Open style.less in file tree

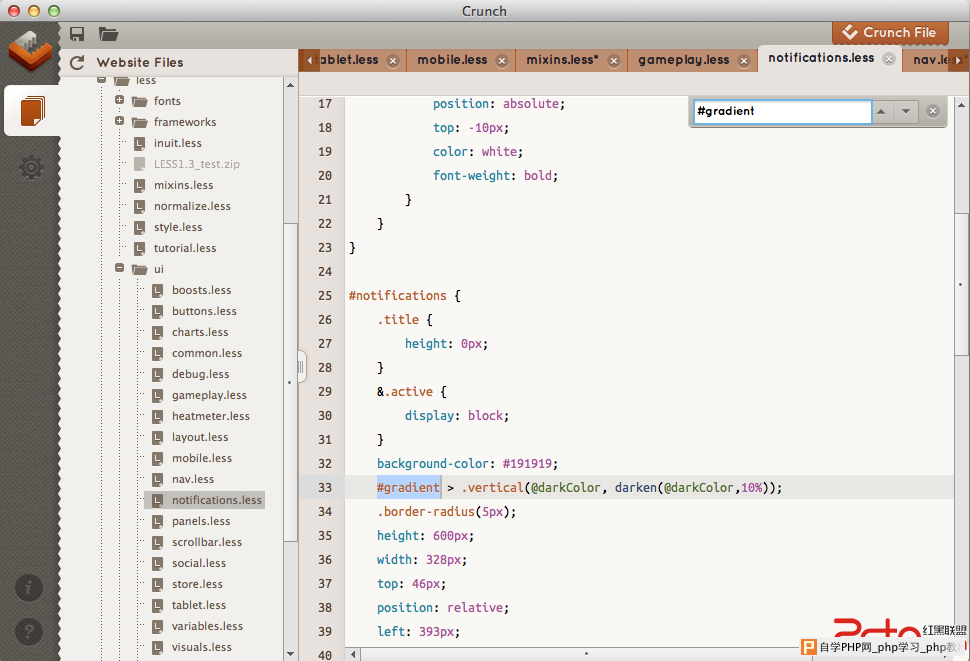(x=178, y=228)
